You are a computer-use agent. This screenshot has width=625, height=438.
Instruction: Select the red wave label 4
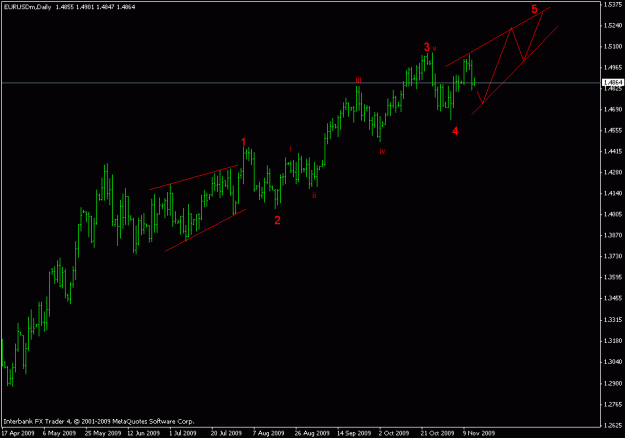point(455,131)
